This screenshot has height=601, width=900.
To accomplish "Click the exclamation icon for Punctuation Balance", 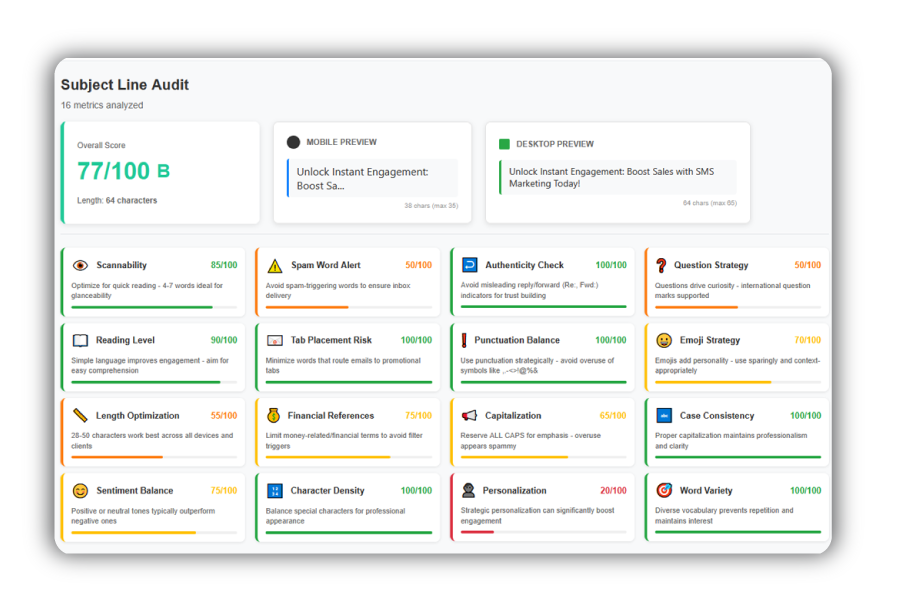I will click(464, 341).
